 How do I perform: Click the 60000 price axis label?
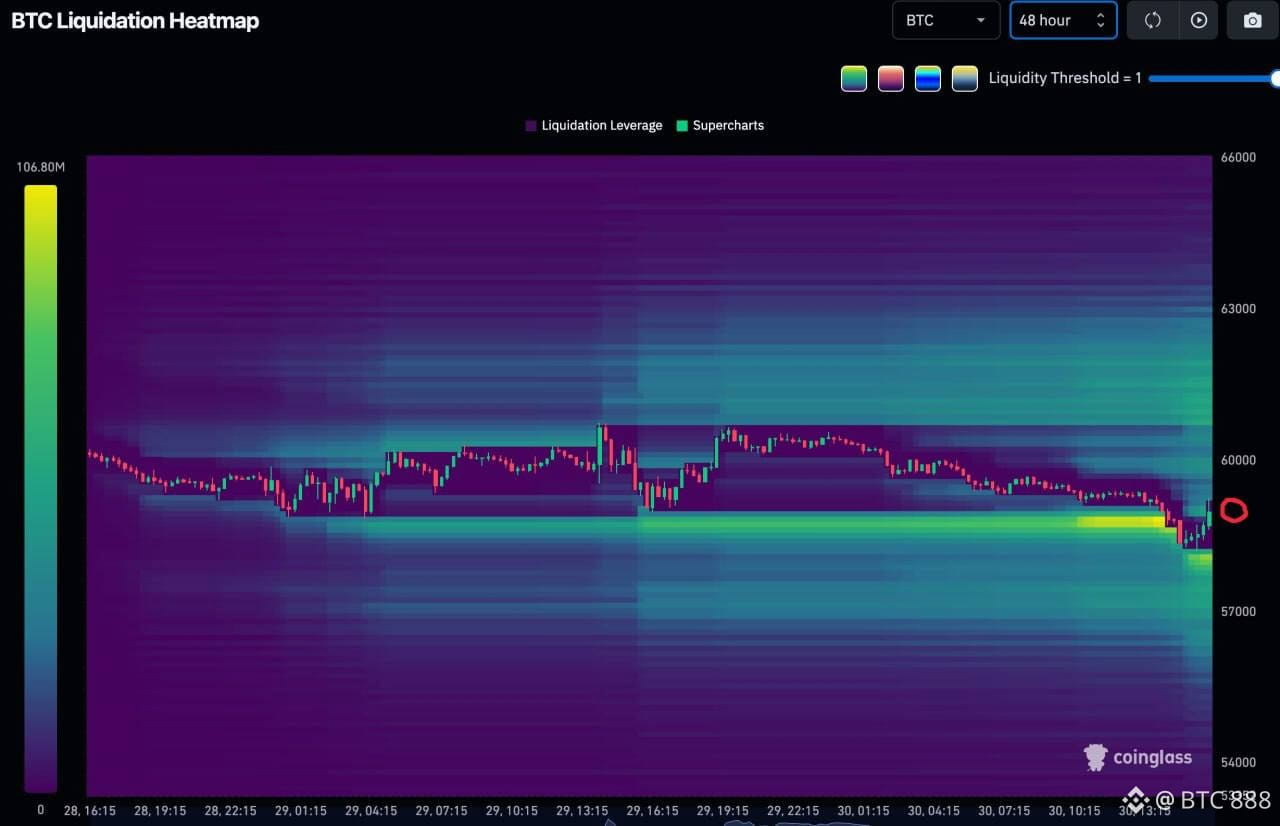click(1238, 460)
